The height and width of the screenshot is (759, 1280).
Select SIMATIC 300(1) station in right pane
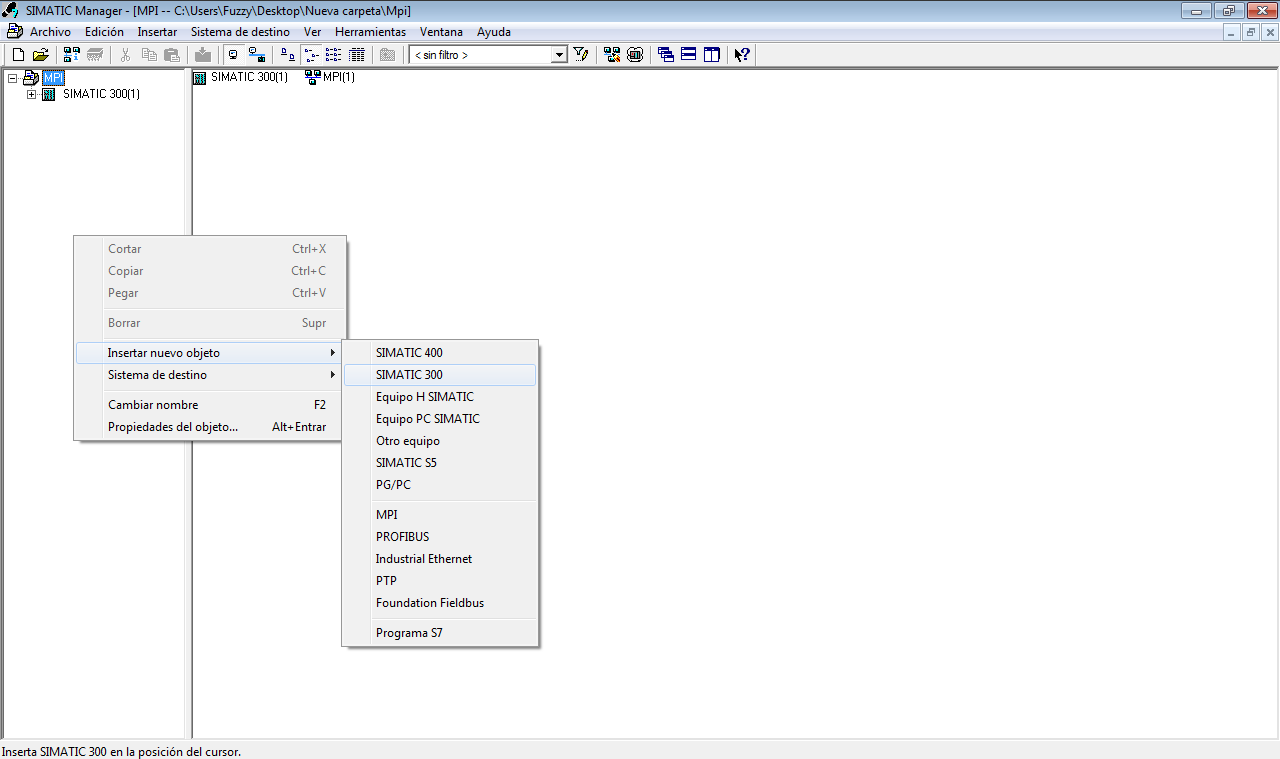click(240, 77)
